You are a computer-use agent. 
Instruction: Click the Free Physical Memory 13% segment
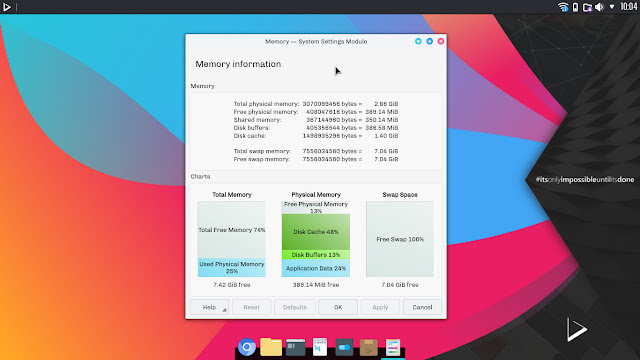point(316,208)
